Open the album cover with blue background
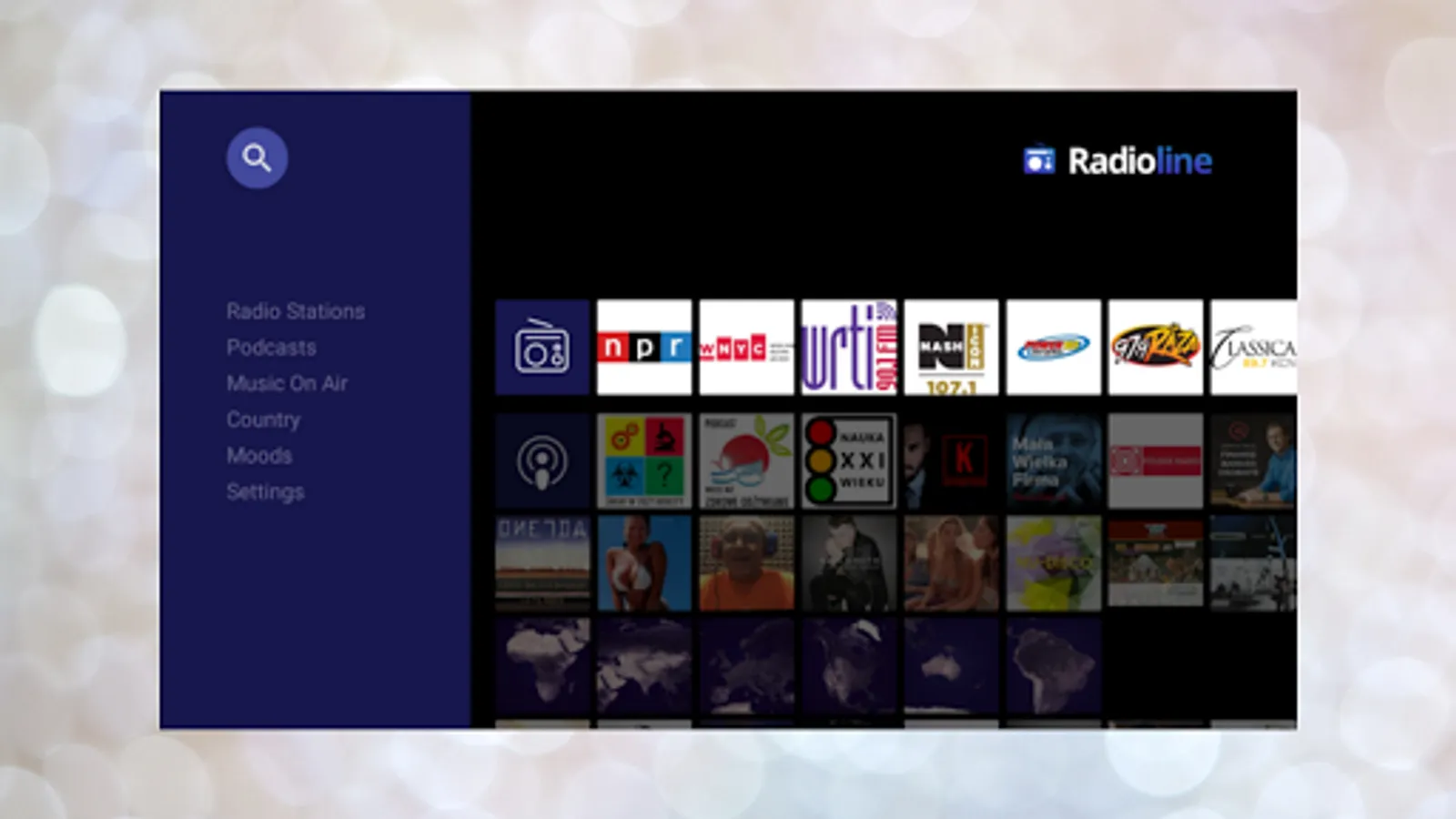This screenshot has height=819, width=1456. tap(644, 563)
